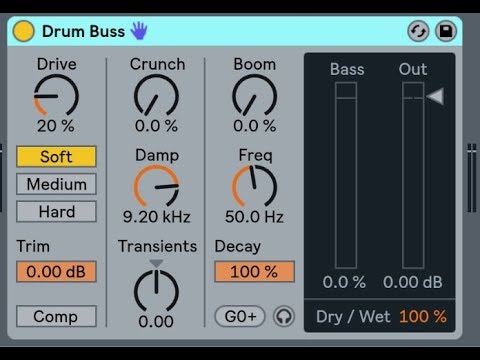Viewport: 480px width, 360px height.
Task: Toggle the Drum Buss device activator
Action: pyautogui.click(x=23, y=31)
